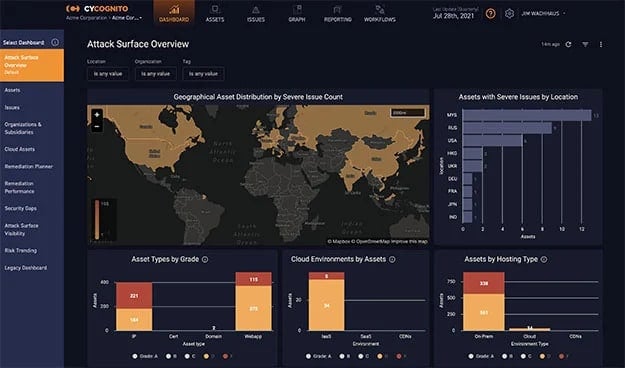Click orange legend swatch in Hosting Type chart

coord(542,356)
